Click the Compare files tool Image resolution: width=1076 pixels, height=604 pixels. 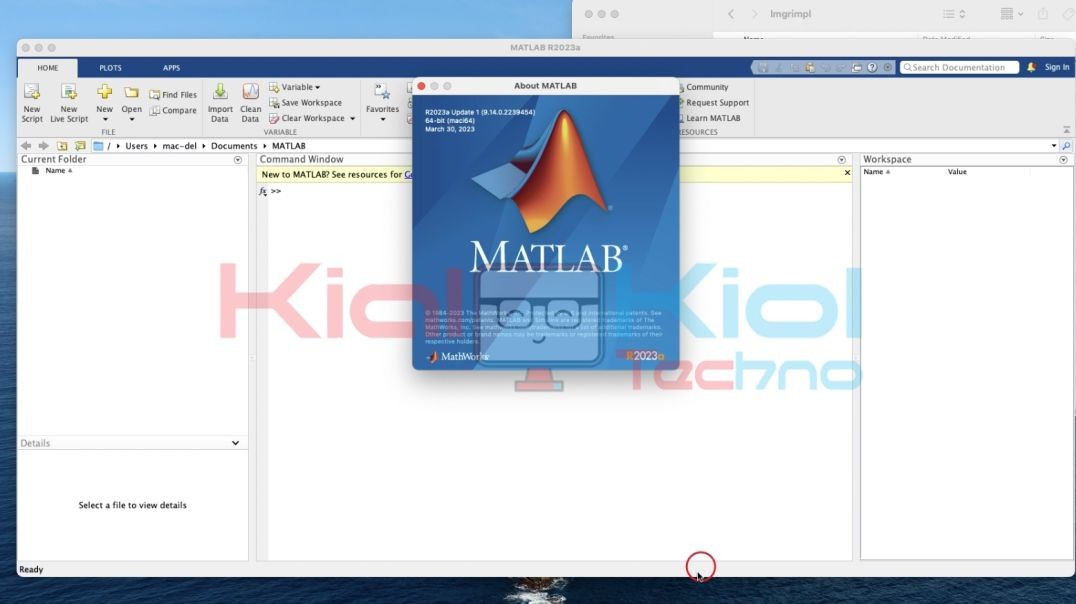coord(173,111)
